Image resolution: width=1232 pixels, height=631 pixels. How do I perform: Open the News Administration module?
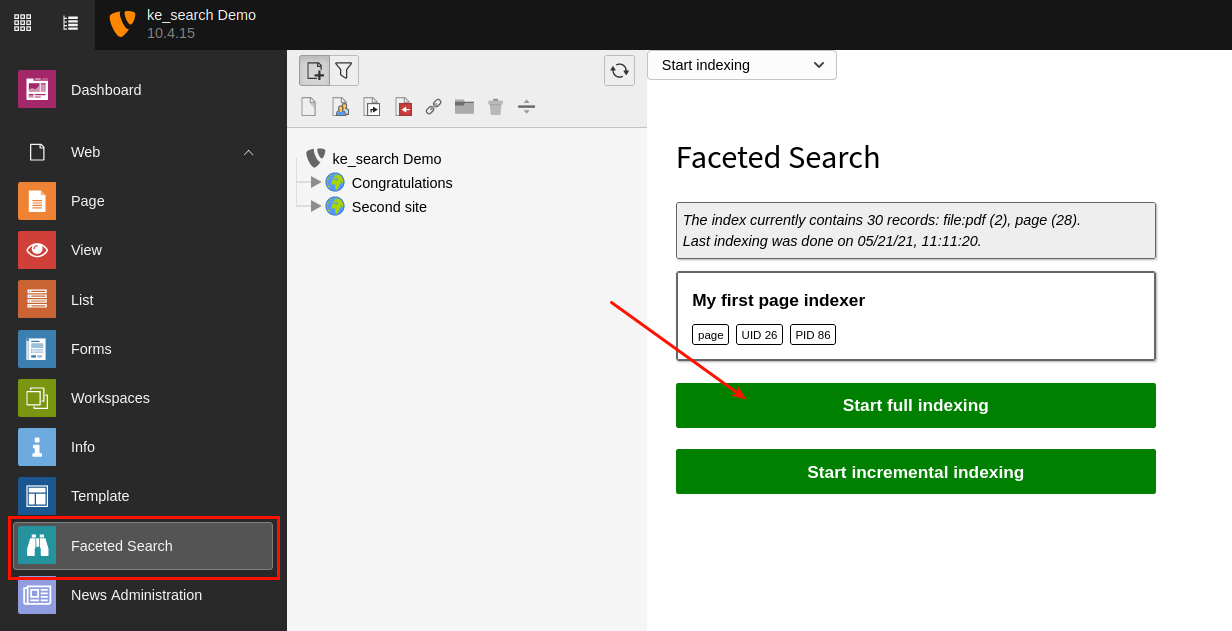point(136,595)
